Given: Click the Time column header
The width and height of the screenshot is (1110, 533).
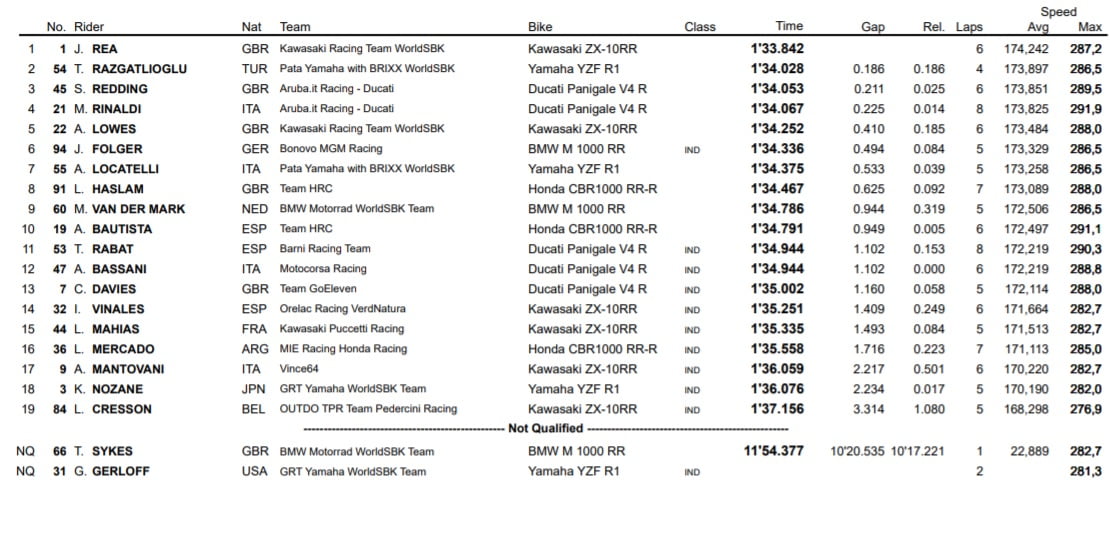Looking at the screenshot, I should point(788,27).
